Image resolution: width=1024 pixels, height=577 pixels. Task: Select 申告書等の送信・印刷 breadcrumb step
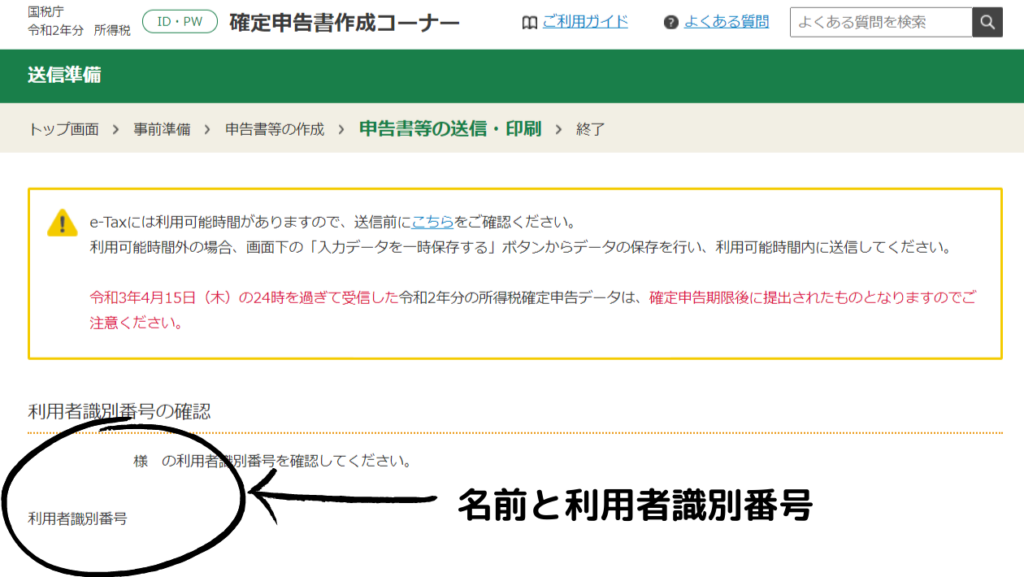tap(450, 129)
